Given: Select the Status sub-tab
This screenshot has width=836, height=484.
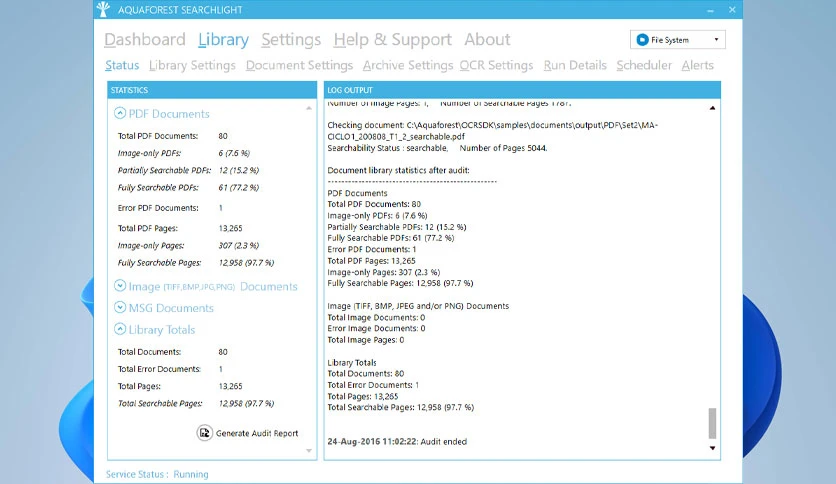Looking at the screenshot, I should coord(122,65).
